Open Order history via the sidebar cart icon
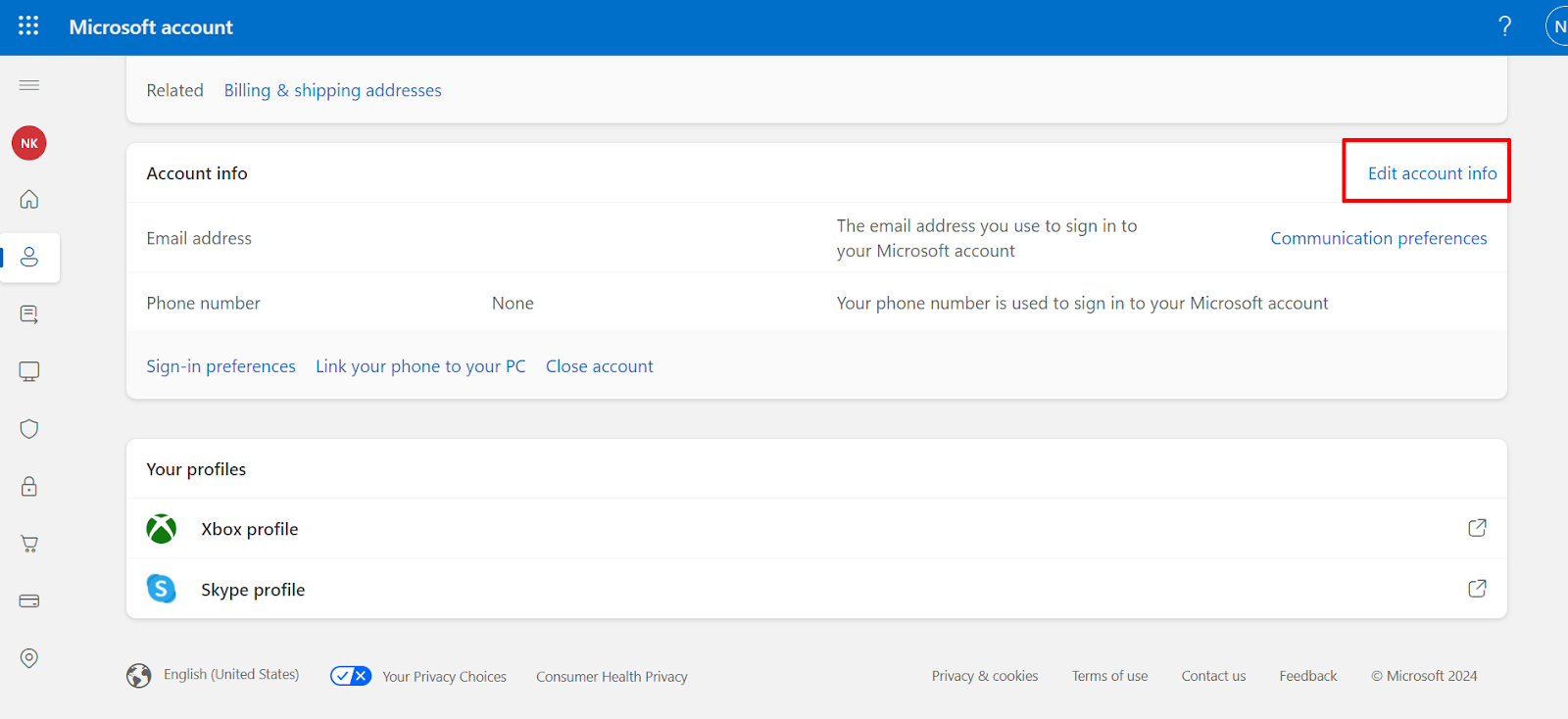 29,544
